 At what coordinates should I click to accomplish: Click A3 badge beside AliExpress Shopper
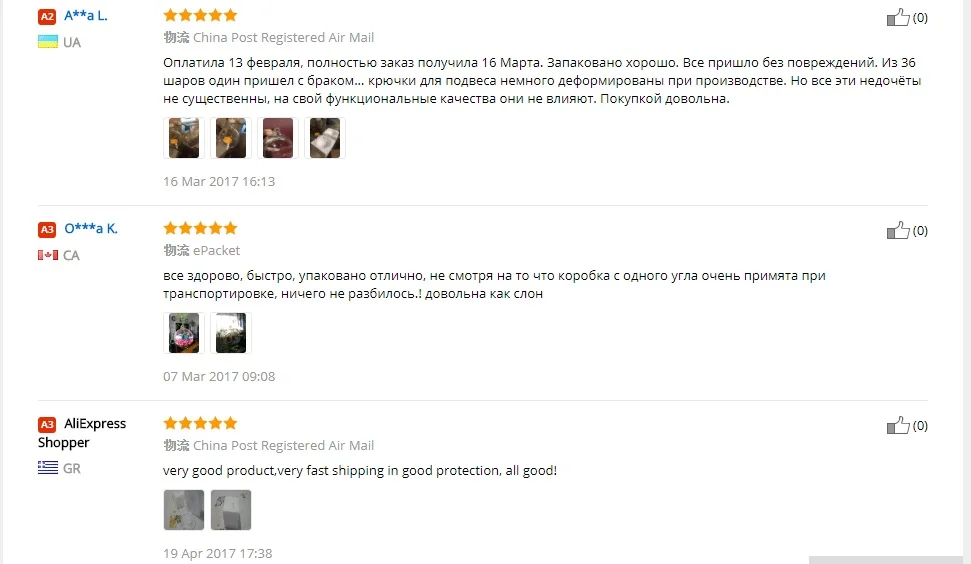47,425
